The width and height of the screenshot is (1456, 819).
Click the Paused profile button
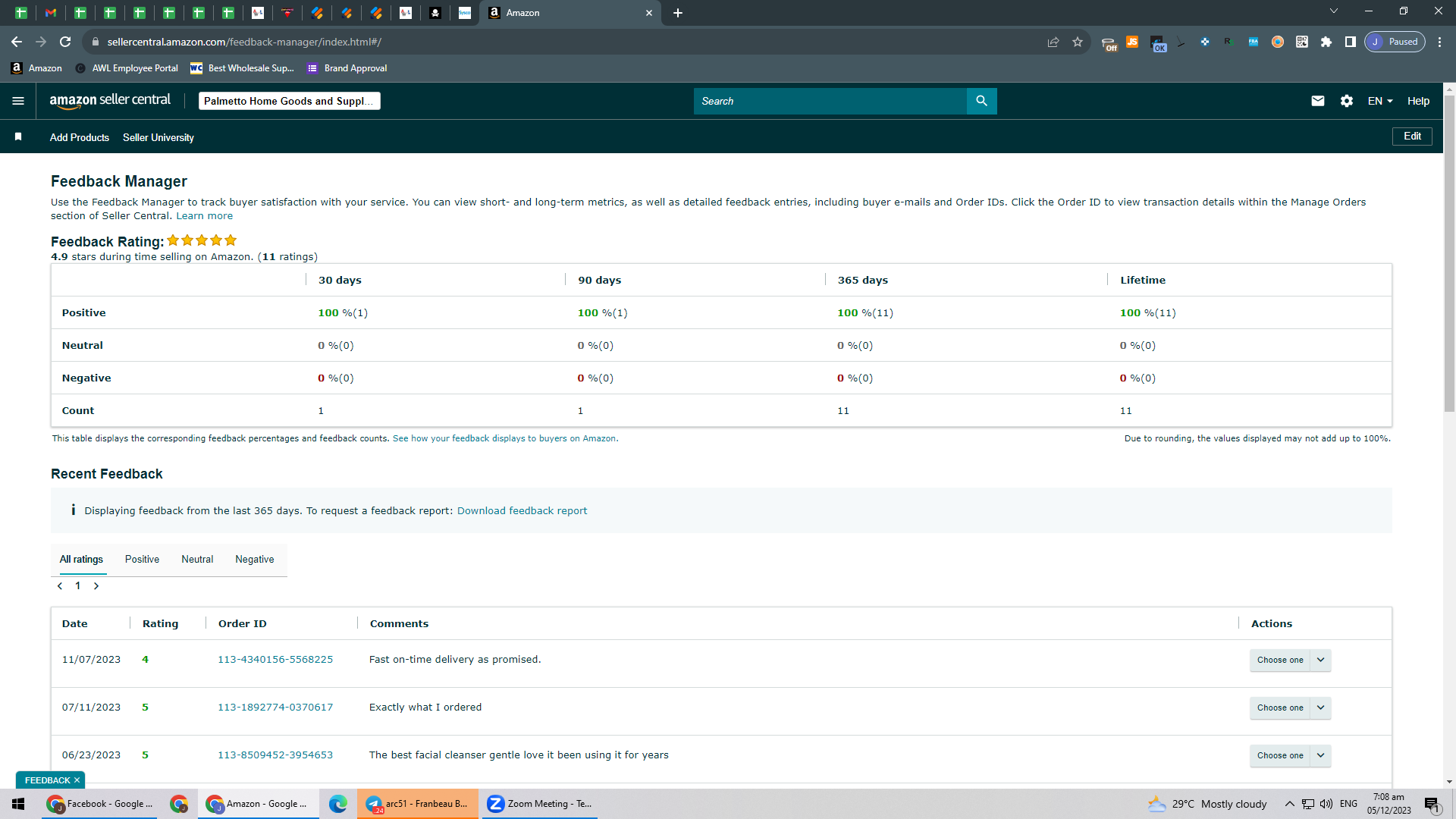pos(1395,42)
